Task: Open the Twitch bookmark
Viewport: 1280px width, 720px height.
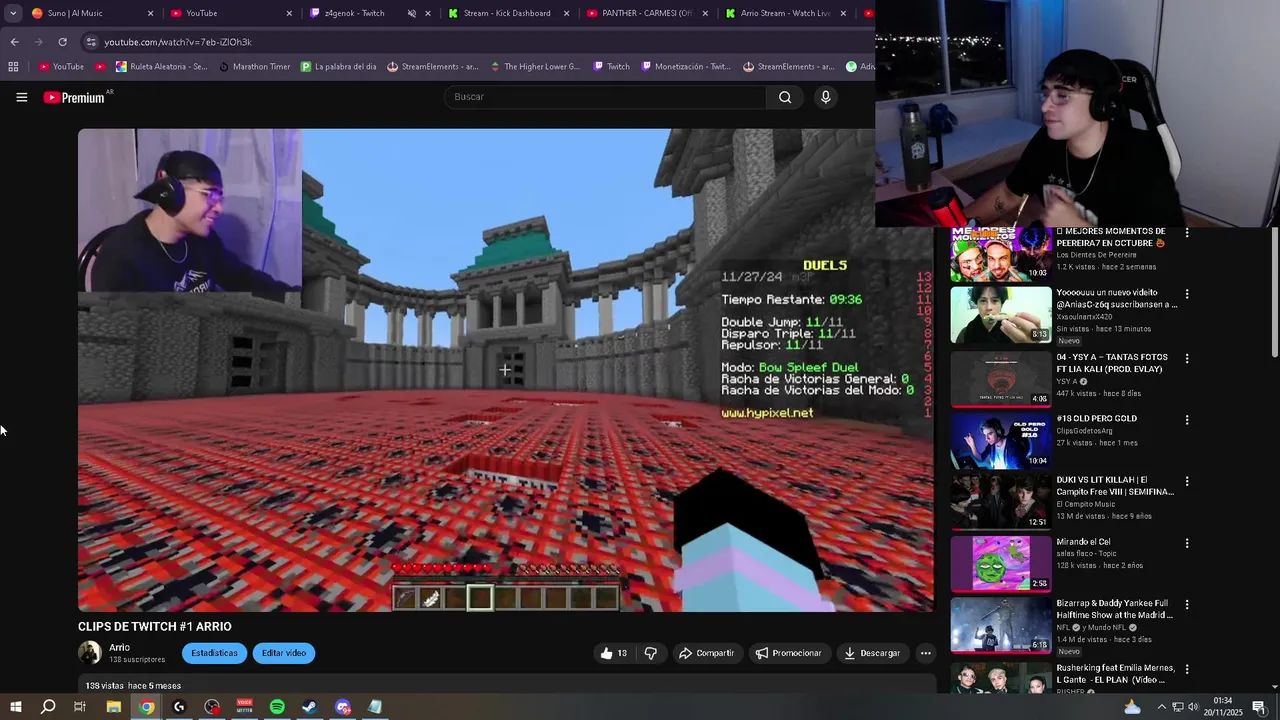Action: tap(611, 67)
